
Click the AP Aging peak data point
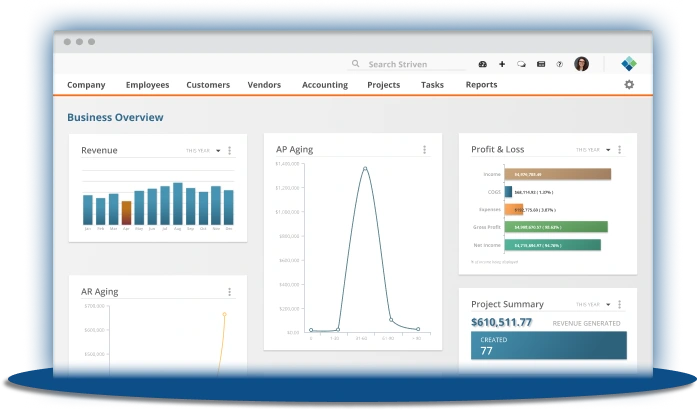pos(365,169)
